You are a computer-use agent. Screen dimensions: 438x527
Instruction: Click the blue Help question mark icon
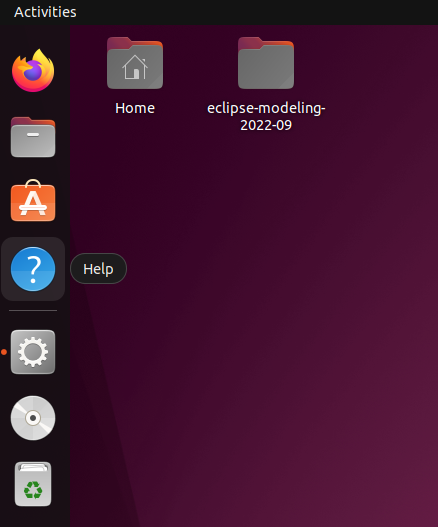[33, 269]
